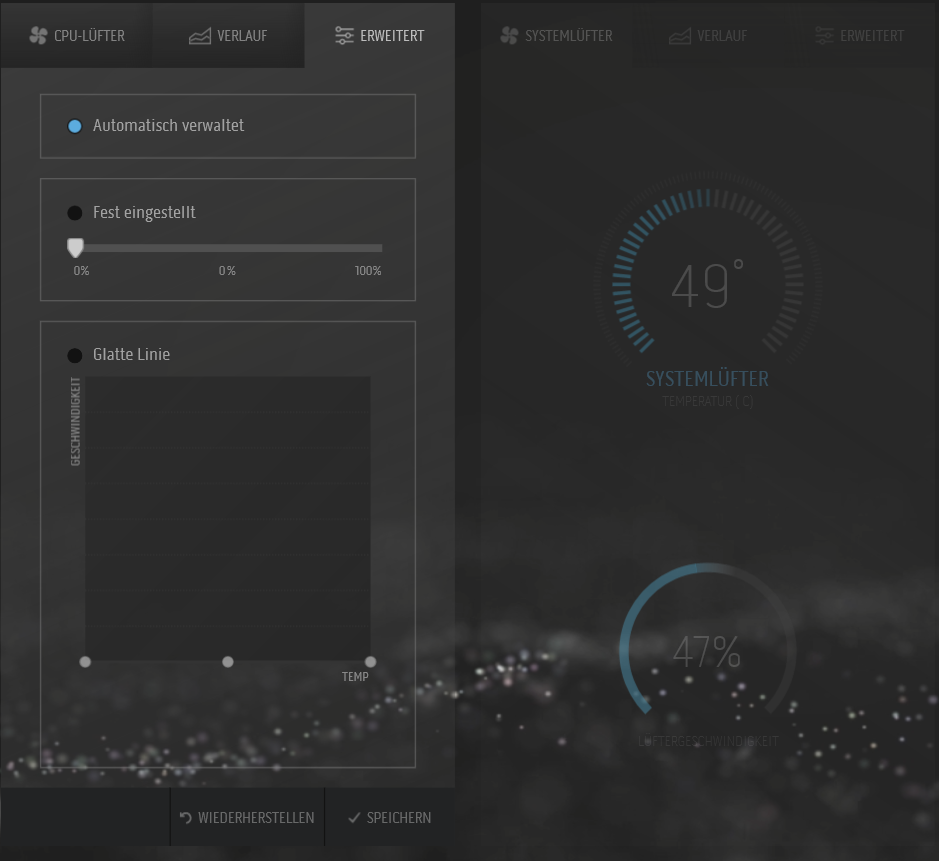The width and height of the screenshot is (939, 861).
Task: Click the Erweitert sliders icon in CPU panel
Action: [344, 36]
